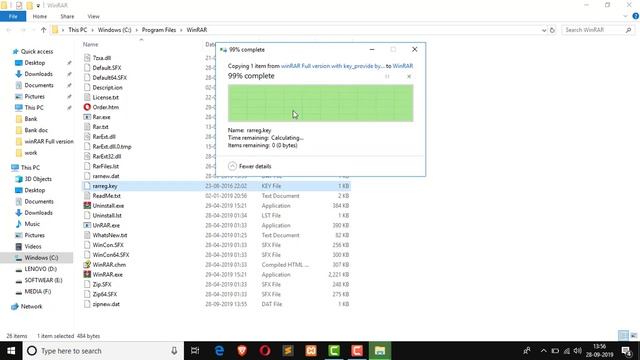Open XAMPP from the taskbar
This screenshot has height=360, width=640.
311,351
